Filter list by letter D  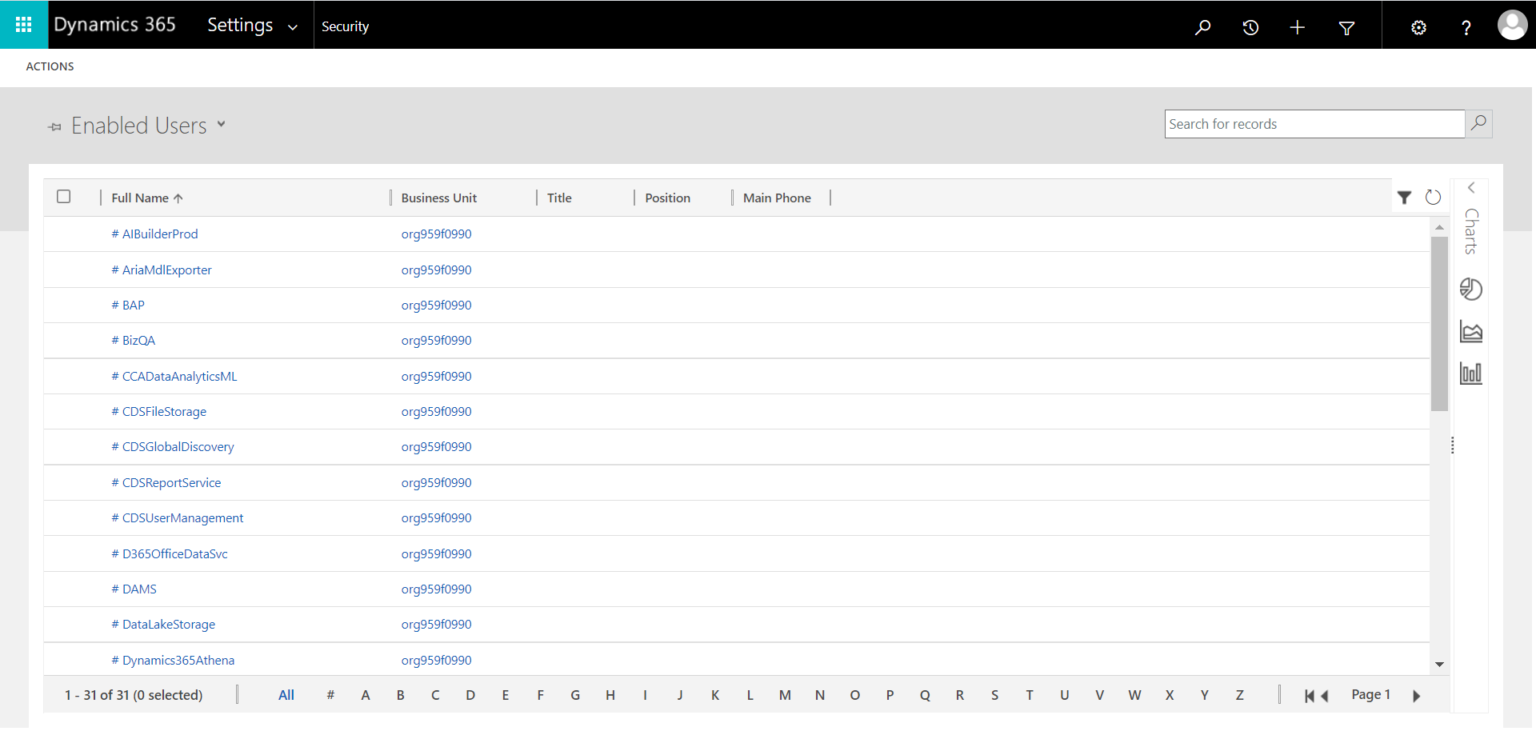pos(470,694)
